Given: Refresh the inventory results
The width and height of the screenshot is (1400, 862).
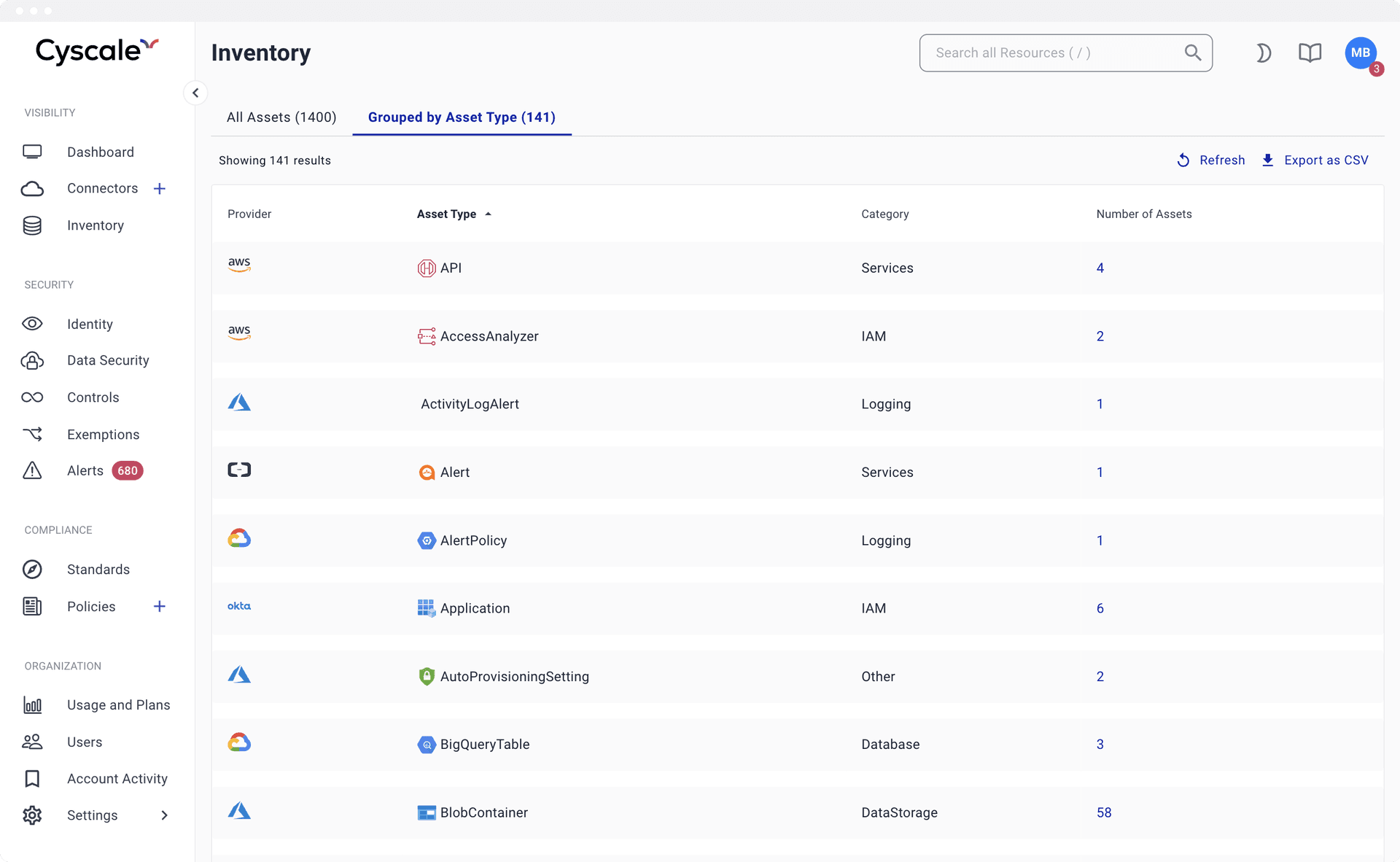Looking at the screenshot, I should [1211, 160].
